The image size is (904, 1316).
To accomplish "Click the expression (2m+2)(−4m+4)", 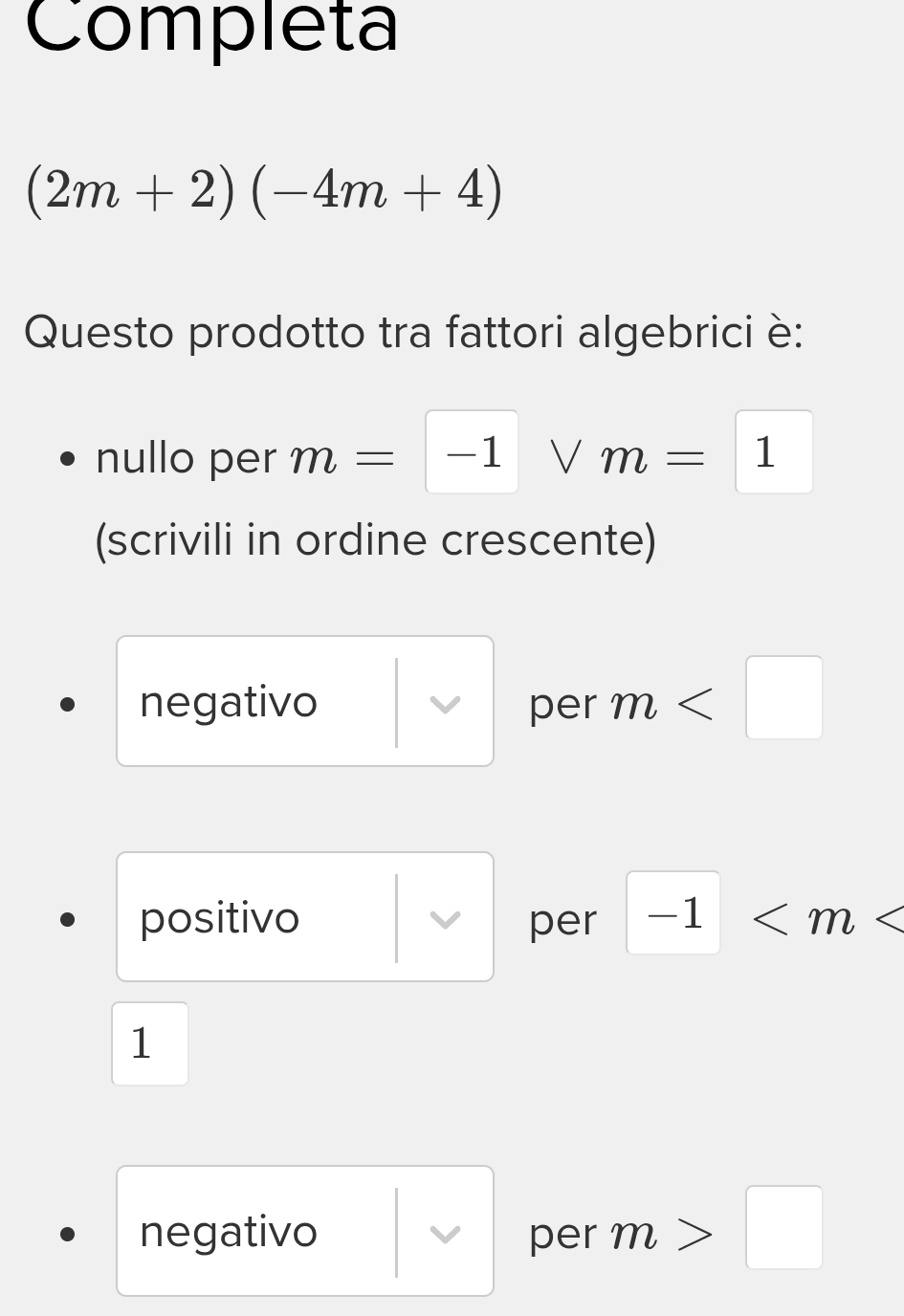I will [x=264, y=190].
